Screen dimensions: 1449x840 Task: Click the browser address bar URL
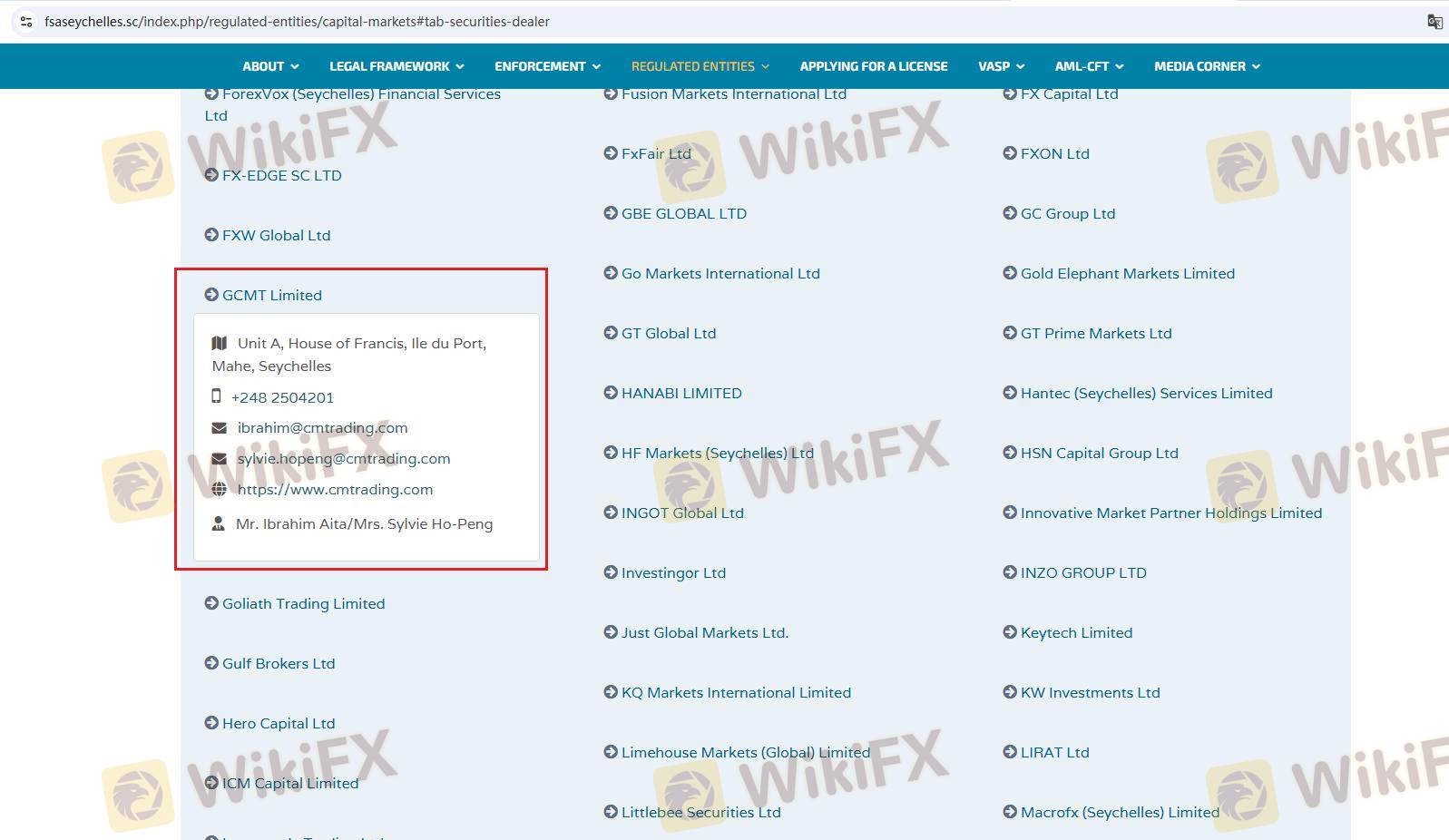click(x=297, y=22)
